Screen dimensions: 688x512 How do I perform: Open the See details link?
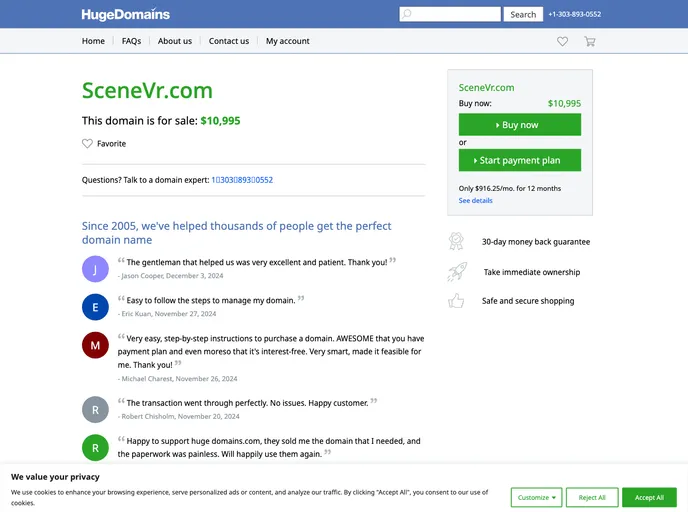(x=475, y=200)
